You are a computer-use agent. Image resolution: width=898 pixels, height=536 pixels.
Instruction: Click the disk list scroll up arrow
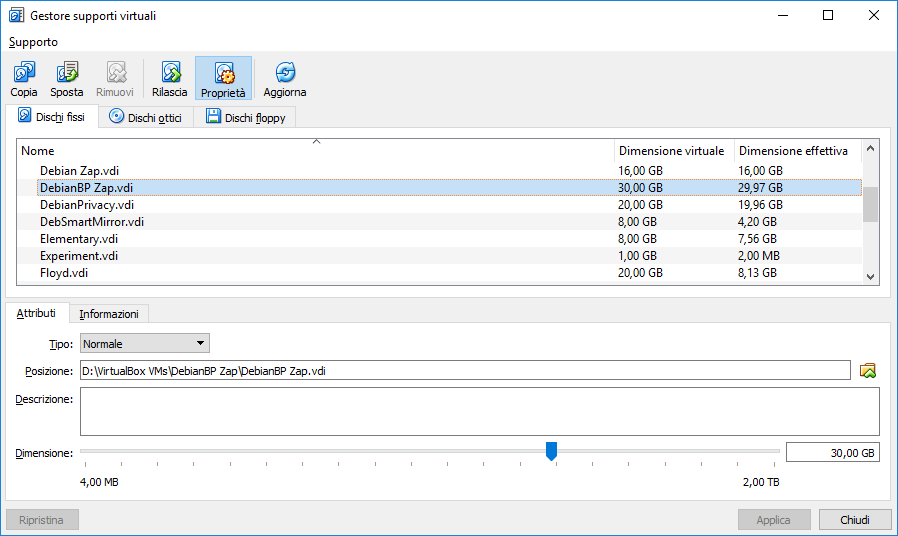pos(871,148)
